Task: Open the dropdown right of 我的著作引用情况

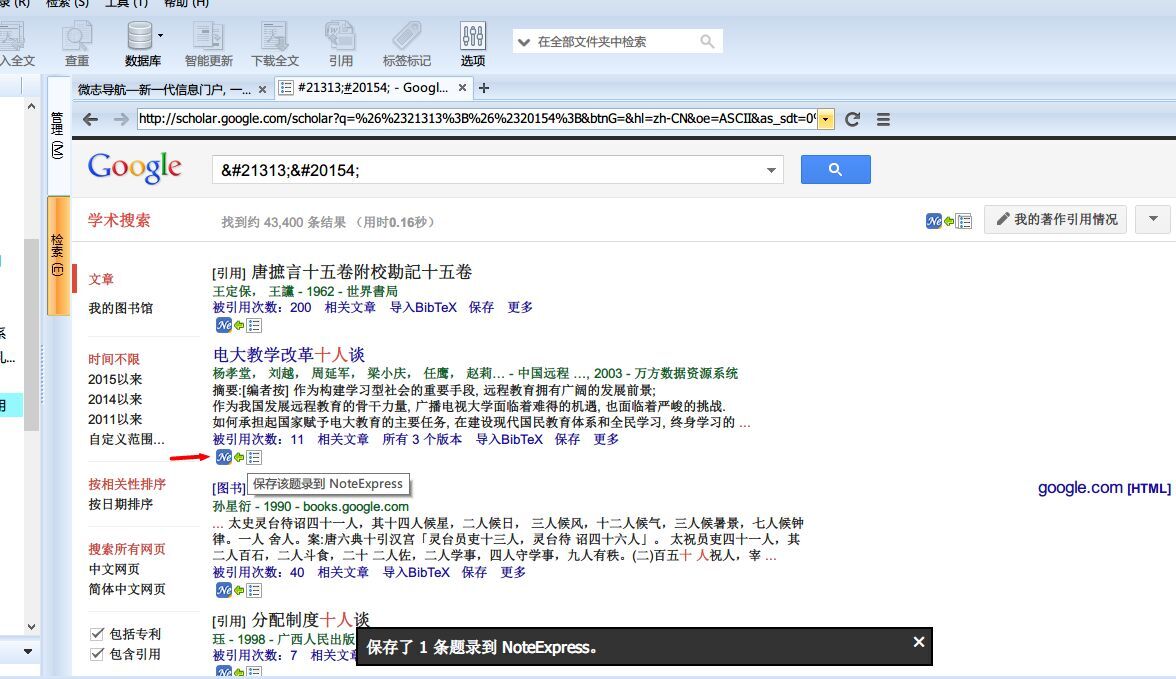Action: [x=1153, y=219]
